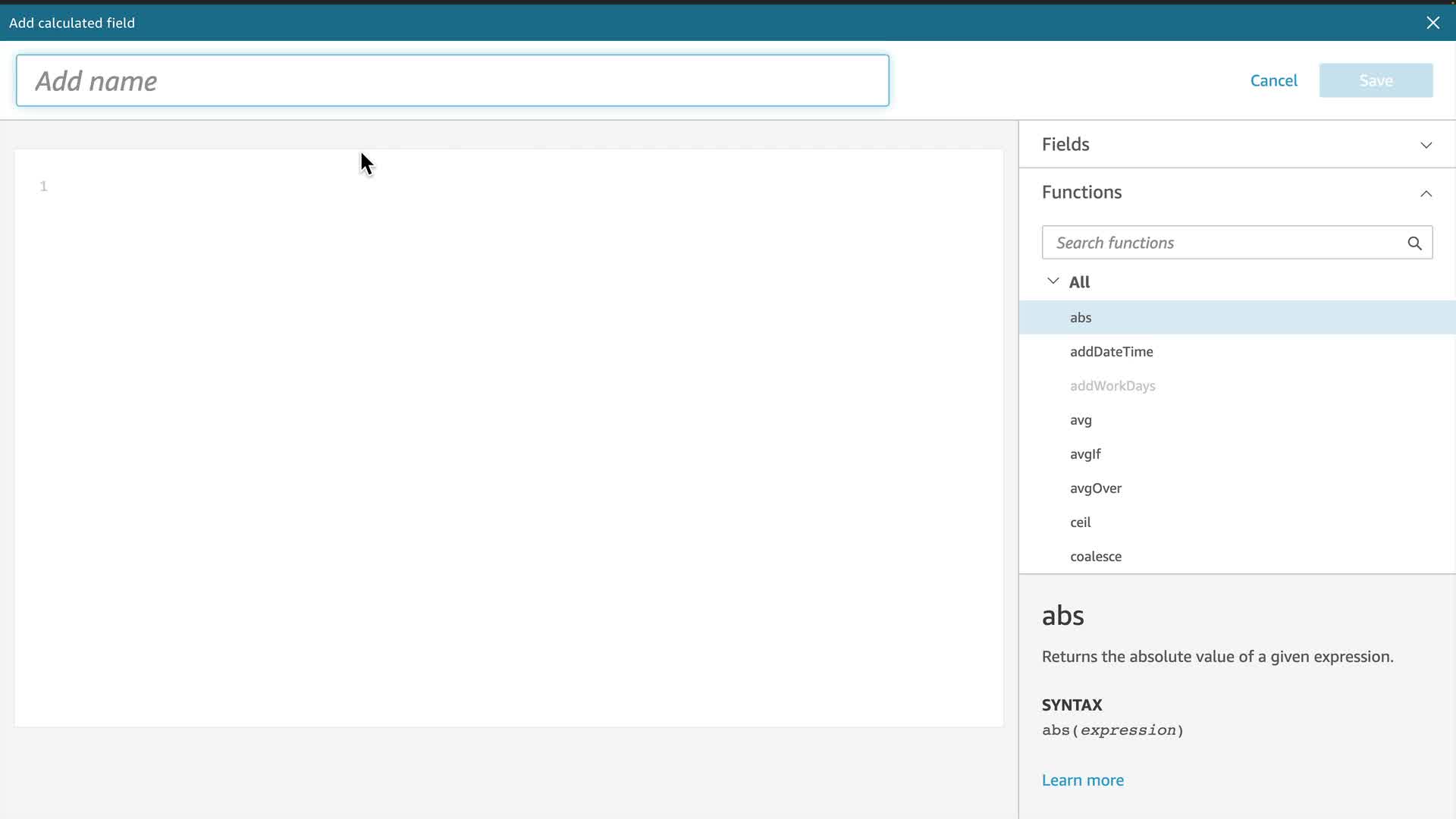Click the Add name input field

tap(452, 80)
